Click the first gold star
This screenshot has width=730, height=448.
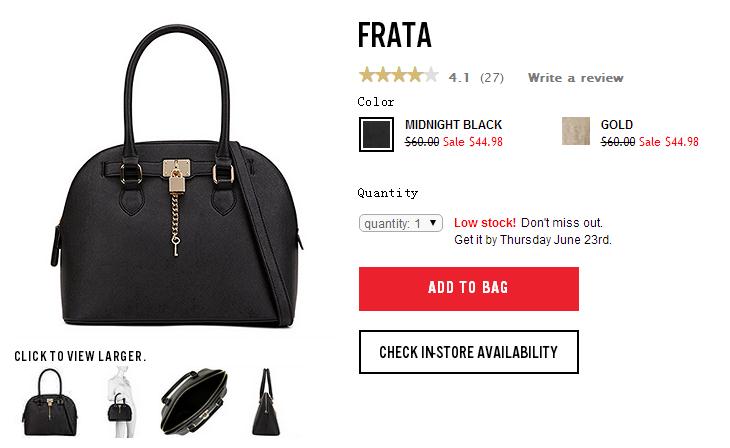point(367,75)
